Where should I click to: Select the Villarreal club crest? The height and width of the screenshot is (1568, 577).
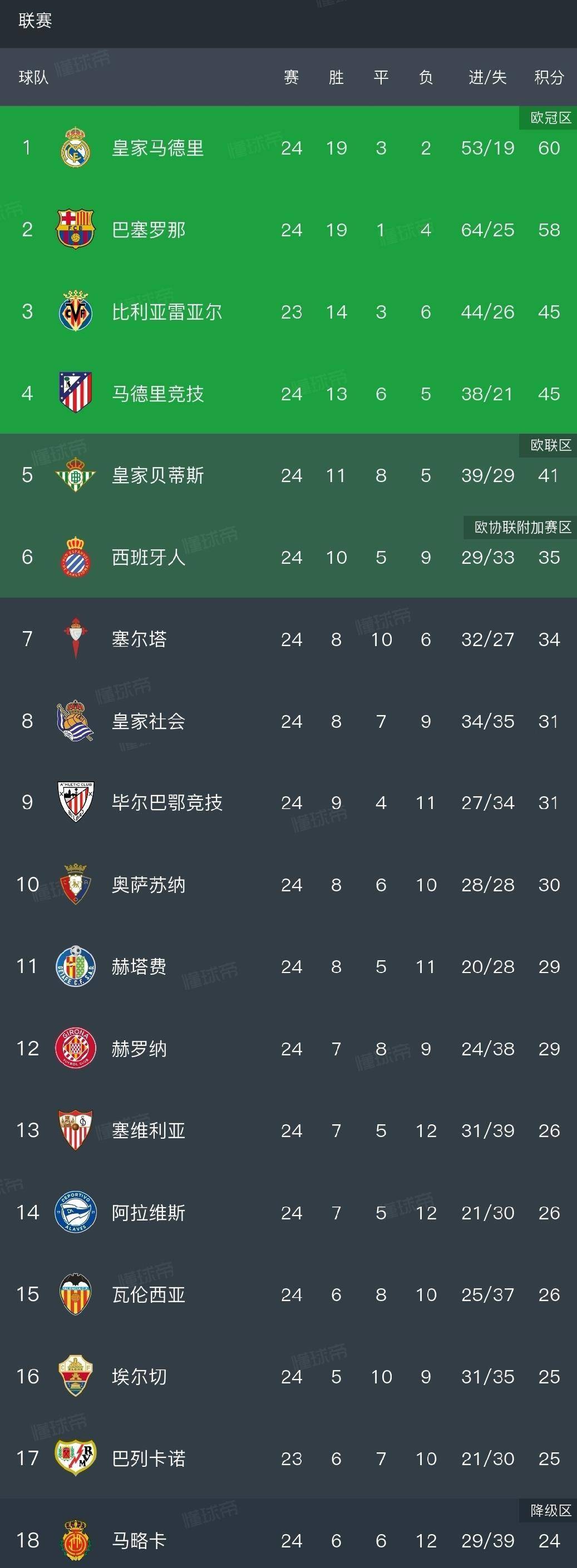pyautogui.click(x=75, y=311)
